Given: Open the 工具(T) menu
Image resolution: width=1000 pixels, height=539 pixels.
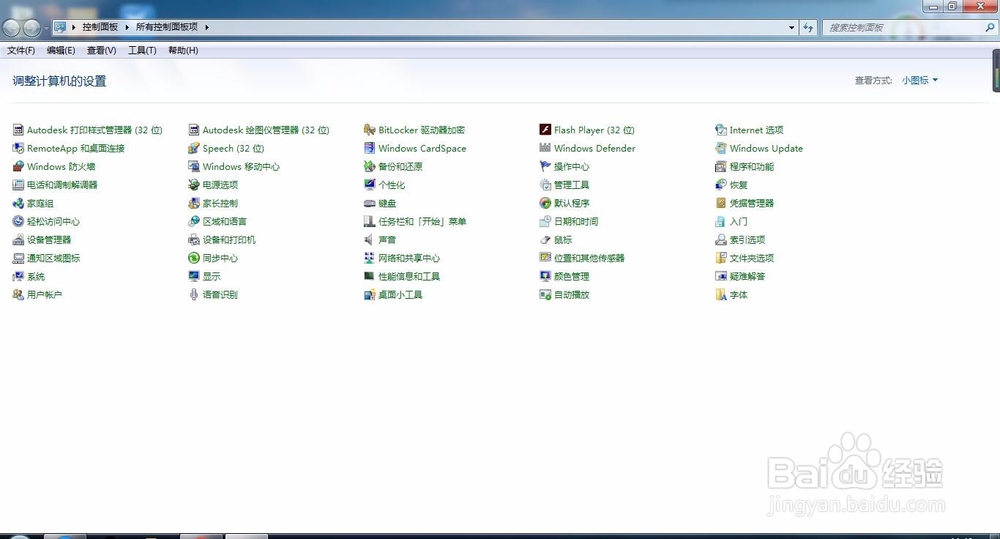Looking at the screenshot, I should 142,50.
